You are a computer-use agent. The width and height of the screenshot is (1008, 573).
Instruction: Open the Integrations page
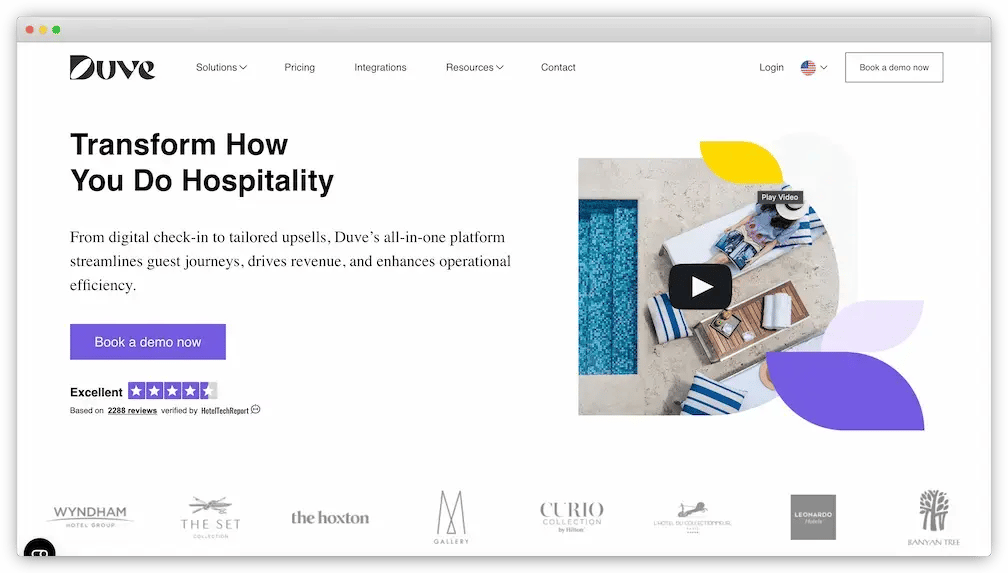[380, 68]
